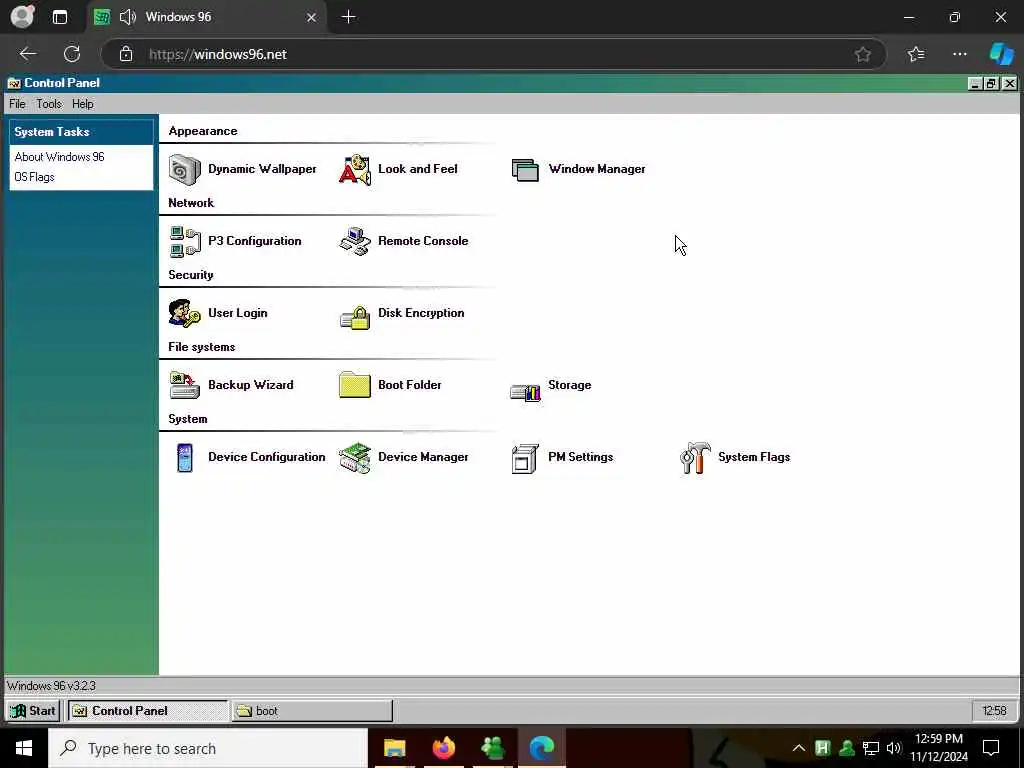Click the OS Flags link
This screenshot has width=1024, height=768.
click(35, 177)
